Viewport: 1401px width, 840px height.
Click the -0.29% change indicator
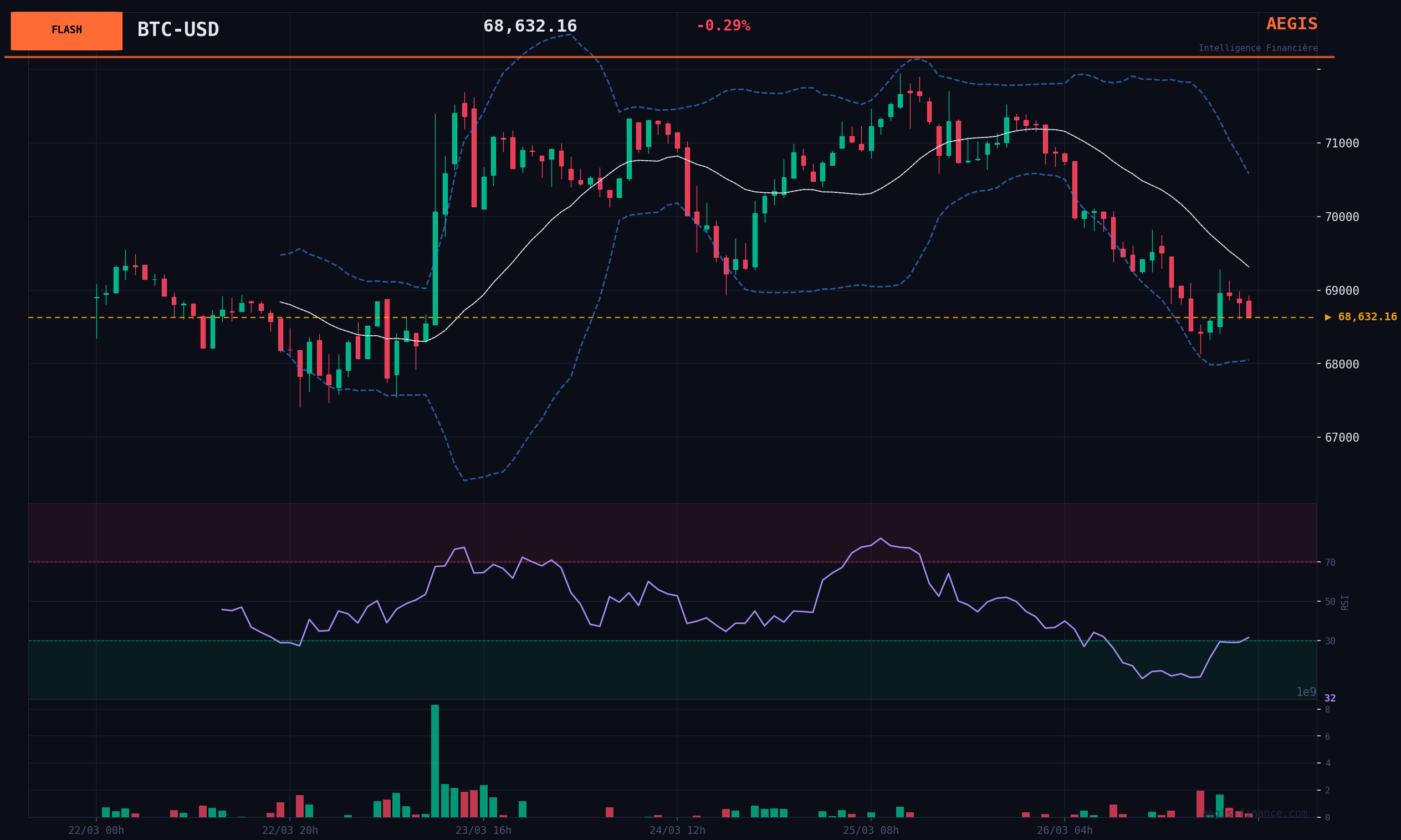[x=723, y=26]
